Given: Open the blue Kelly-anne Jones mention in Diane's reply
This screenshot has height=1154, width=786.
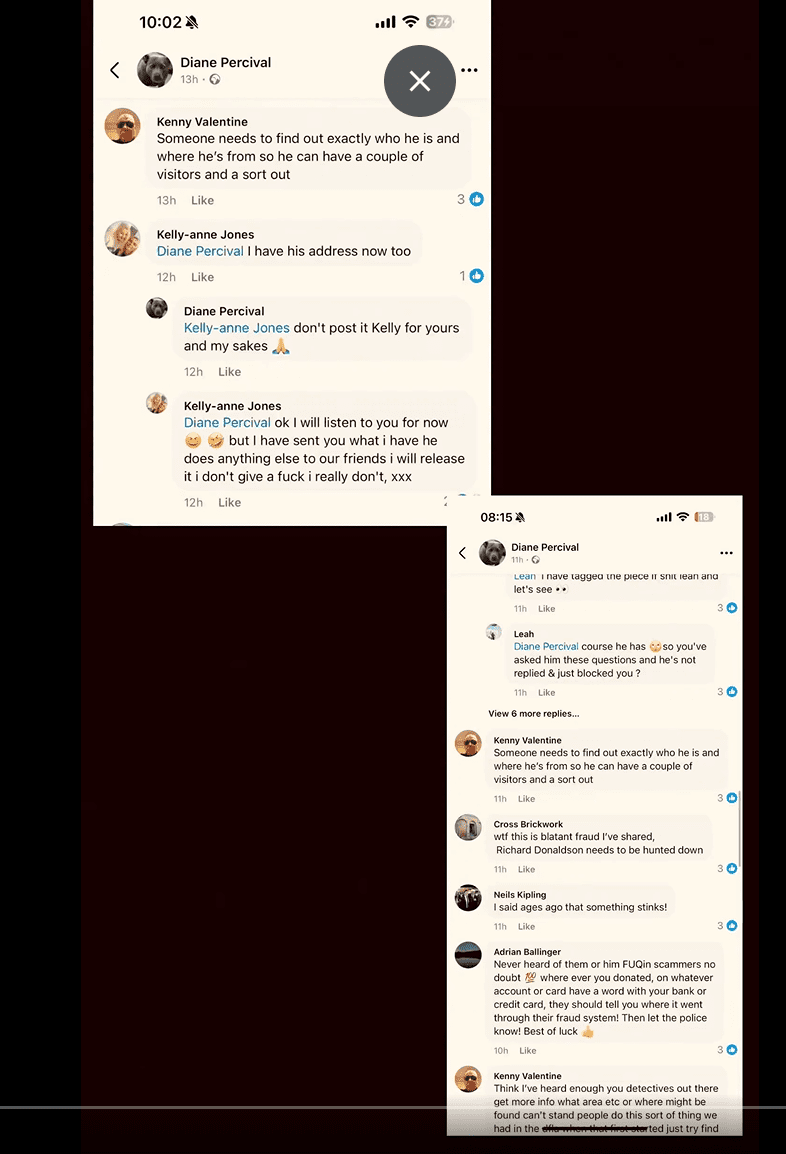Looking at the screenshot, I should tap(237, 328).
